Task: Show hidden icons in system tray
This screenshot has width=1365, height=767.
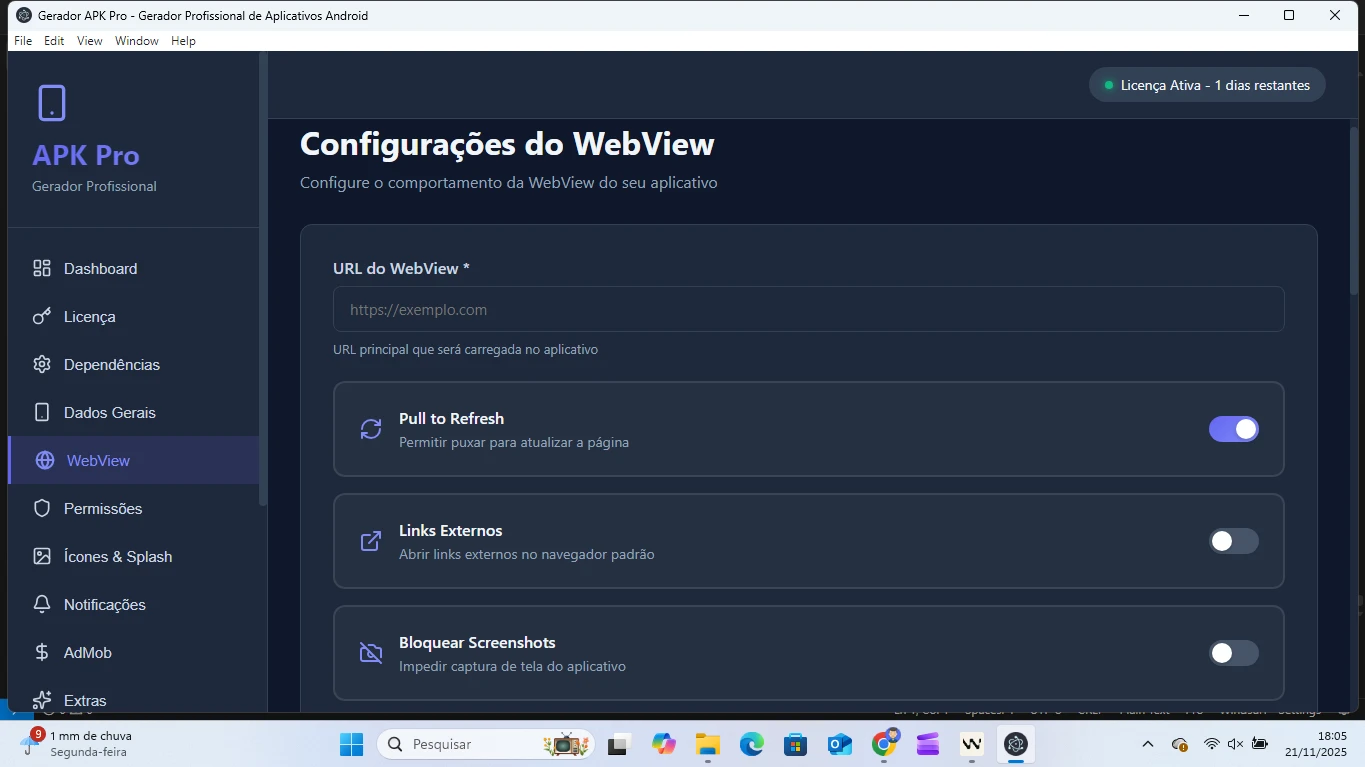Action: 1148,744
